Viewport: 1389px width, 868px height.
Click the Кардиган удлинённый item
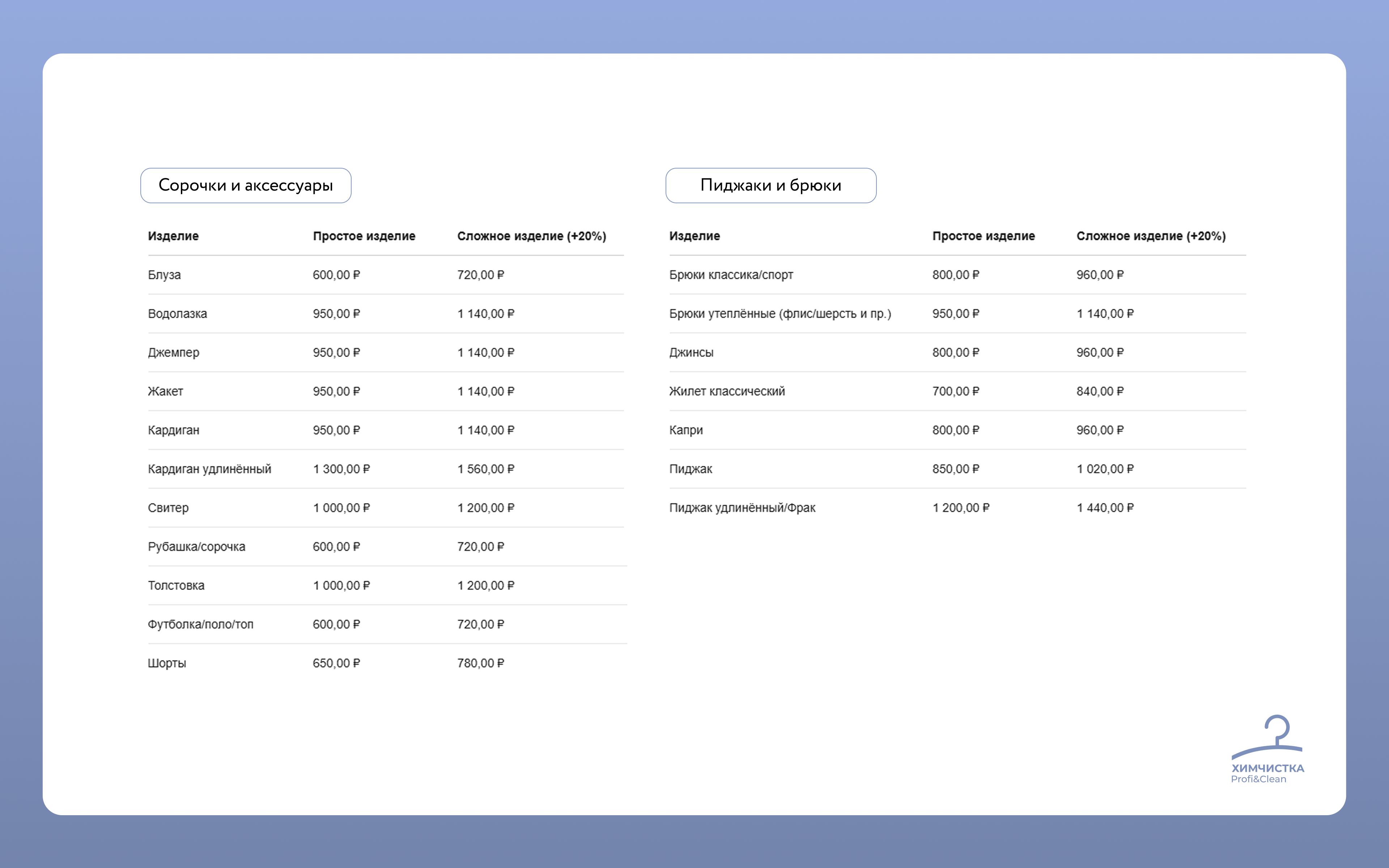tap(209, 469)
